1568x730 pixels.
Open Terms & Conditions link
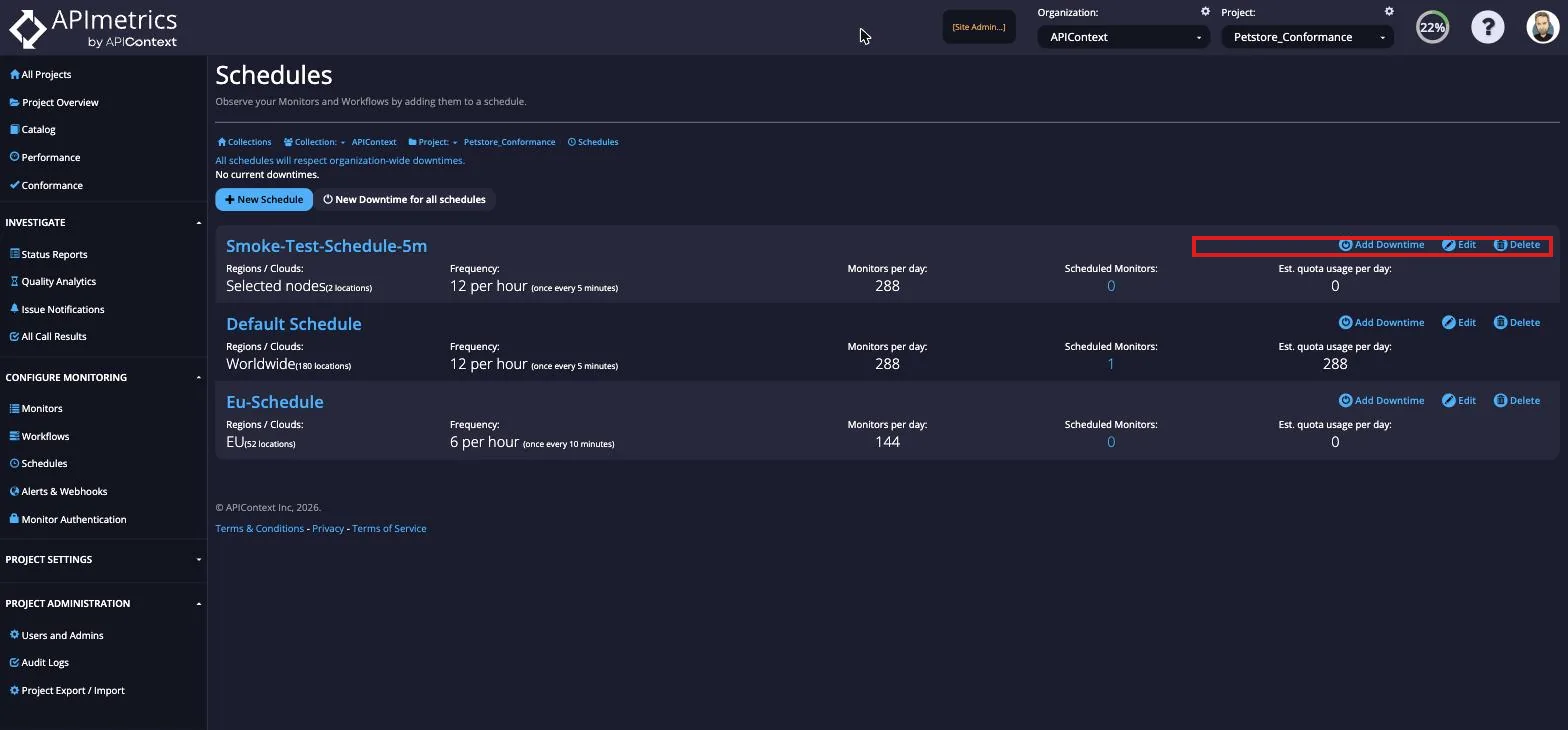[260, 528]
